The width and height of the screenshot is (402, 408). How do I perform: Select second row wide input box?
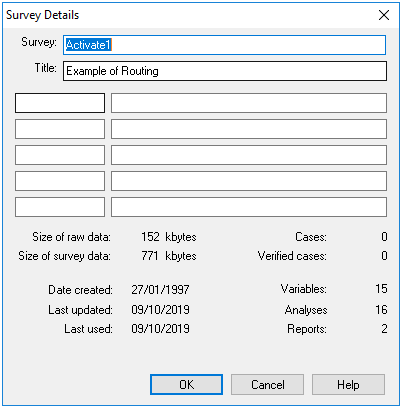tap(249, 129)
